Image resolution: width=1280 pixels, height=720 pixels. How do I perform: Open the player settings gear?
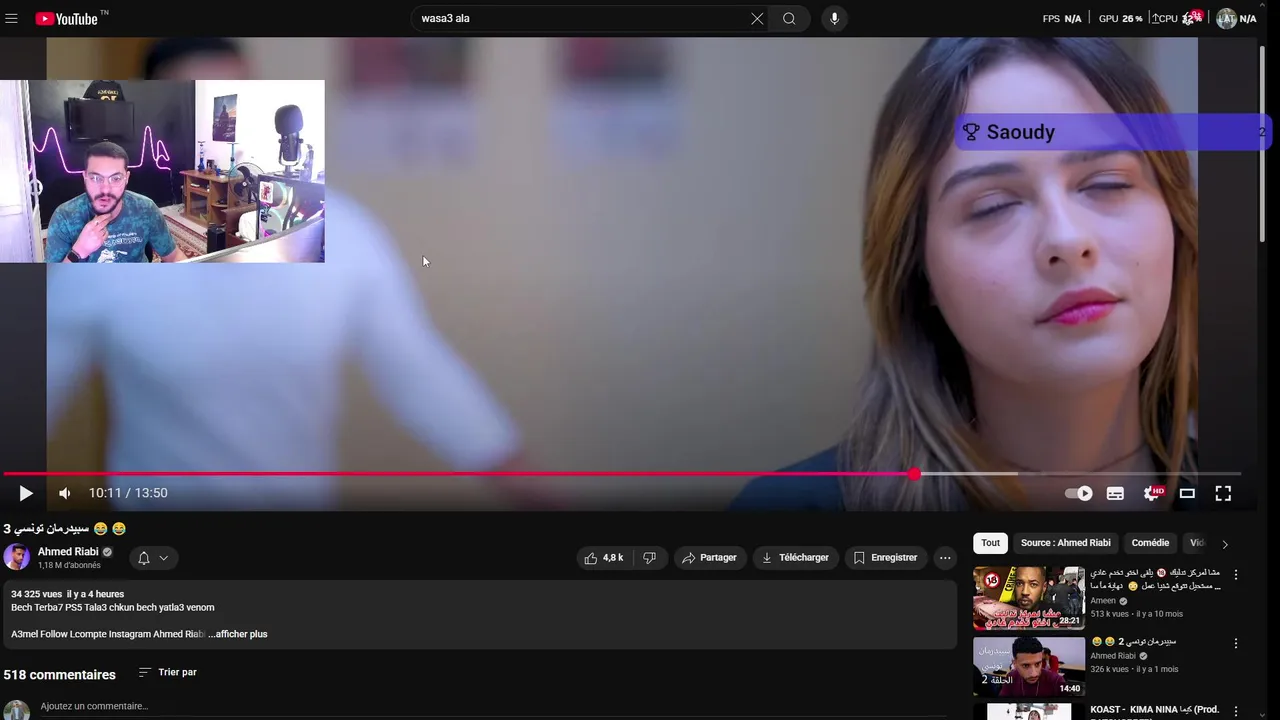1152,493
